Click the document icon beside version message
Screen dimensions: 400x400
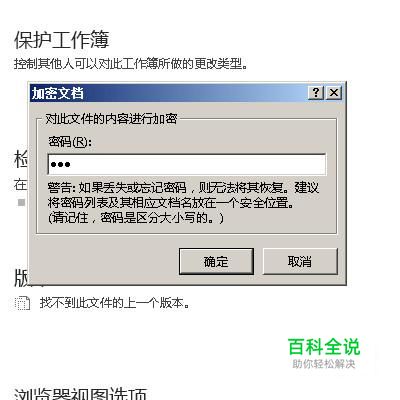point(22,303)
